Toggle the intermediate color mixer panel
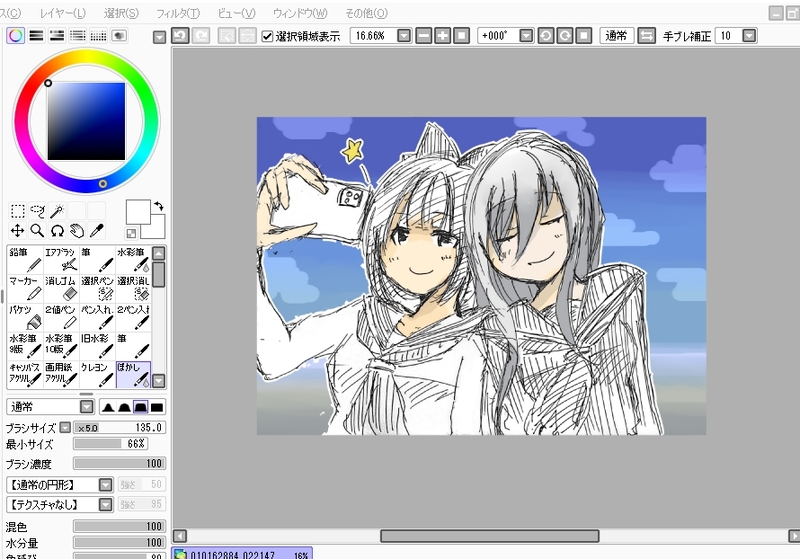800x559 pixels. 78,35
